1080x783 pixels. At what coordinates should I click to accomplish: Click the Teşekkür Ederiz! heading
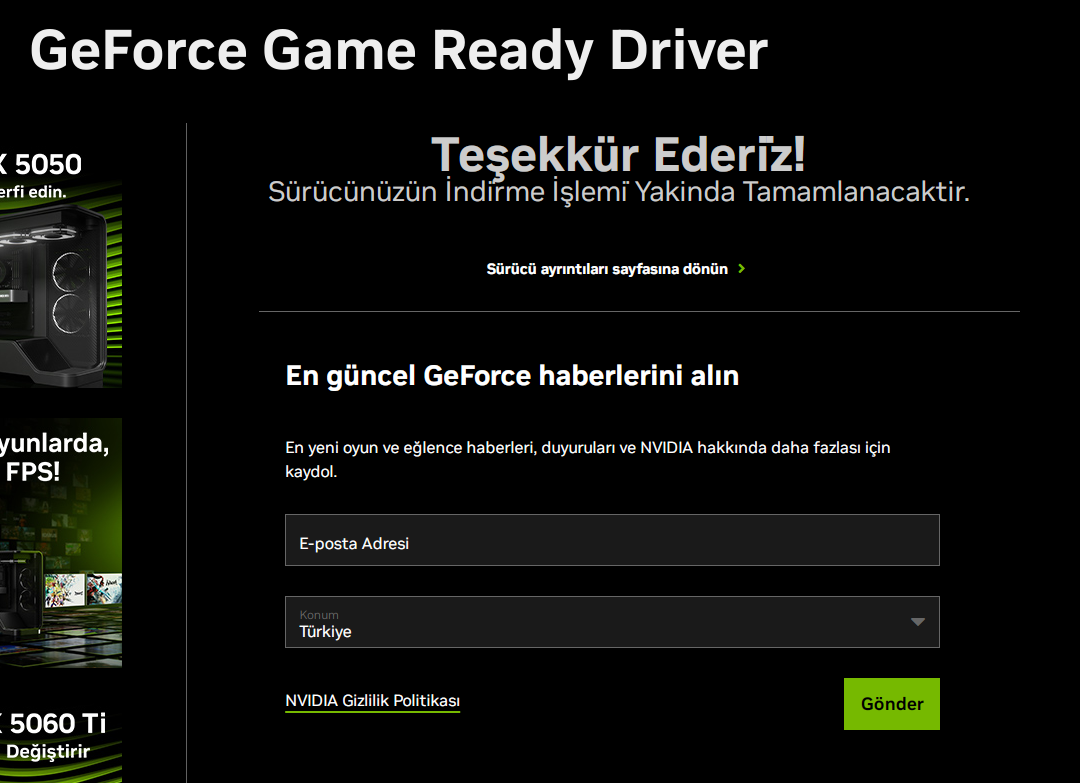coord(619,154)
